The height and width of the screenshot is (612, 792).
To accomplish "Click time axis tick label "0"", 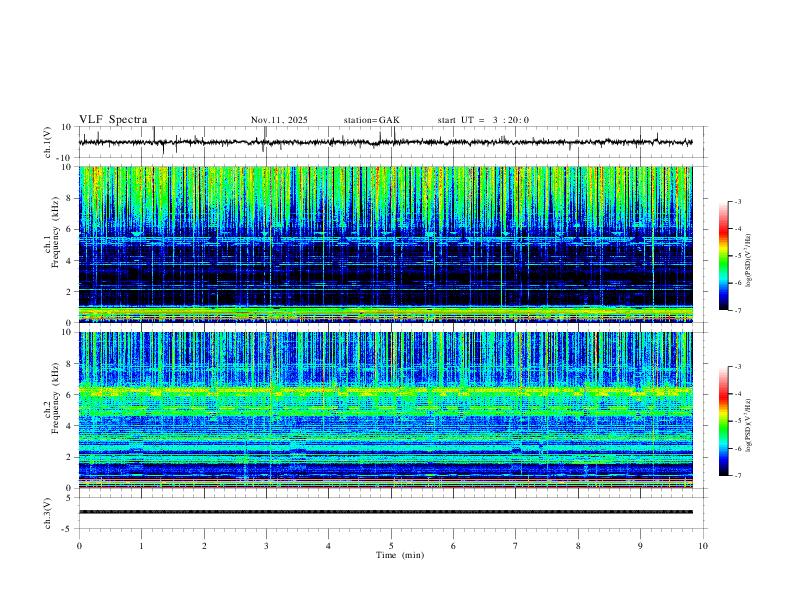I will (79, 546).
